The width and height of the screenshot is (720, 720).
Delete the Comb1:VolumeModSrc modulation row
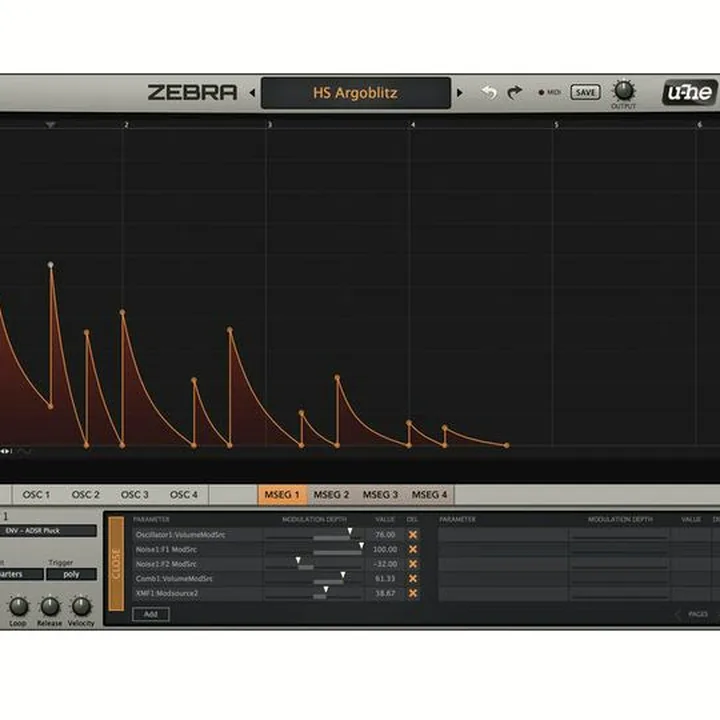tap(413, 579)
